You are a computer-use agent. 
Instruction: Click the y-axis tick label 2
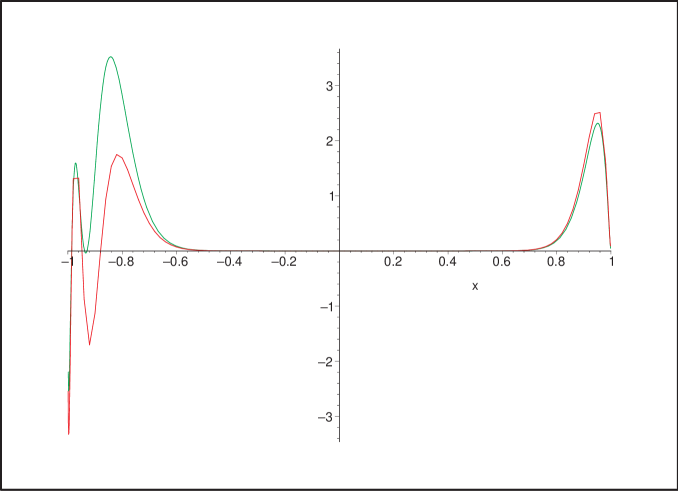click(328, 141)
